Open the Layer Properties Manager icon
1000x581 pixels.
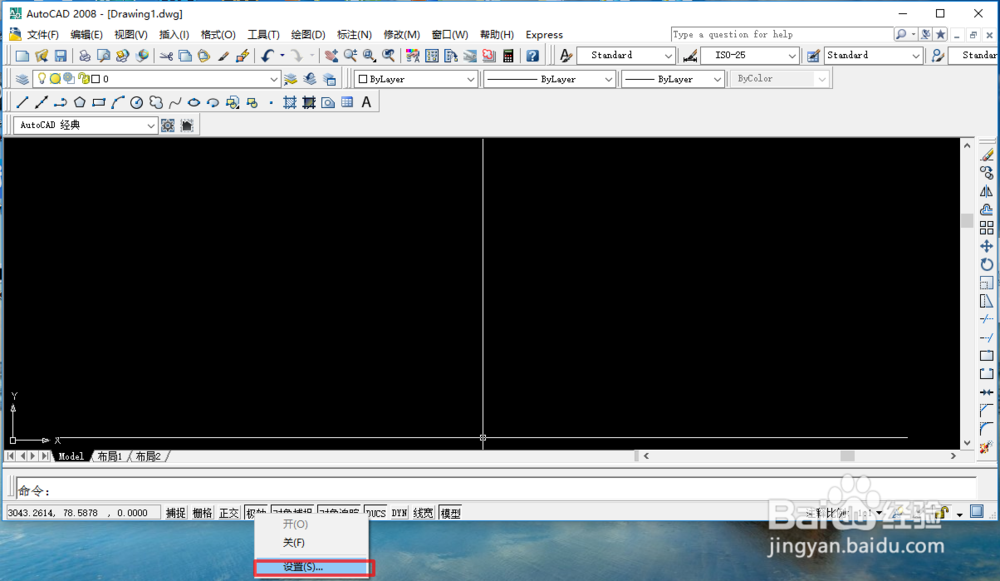pos(22,79)
